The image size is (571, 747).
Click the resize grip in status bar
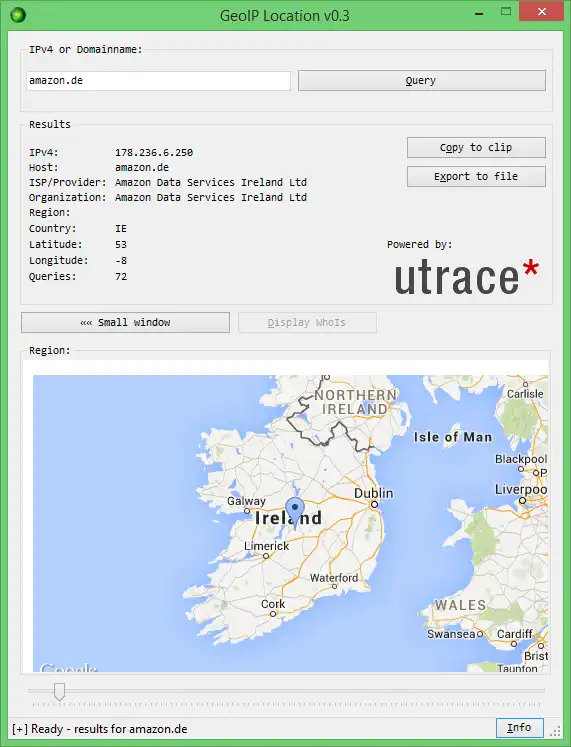pyautogui.click(x=556, y=731)
